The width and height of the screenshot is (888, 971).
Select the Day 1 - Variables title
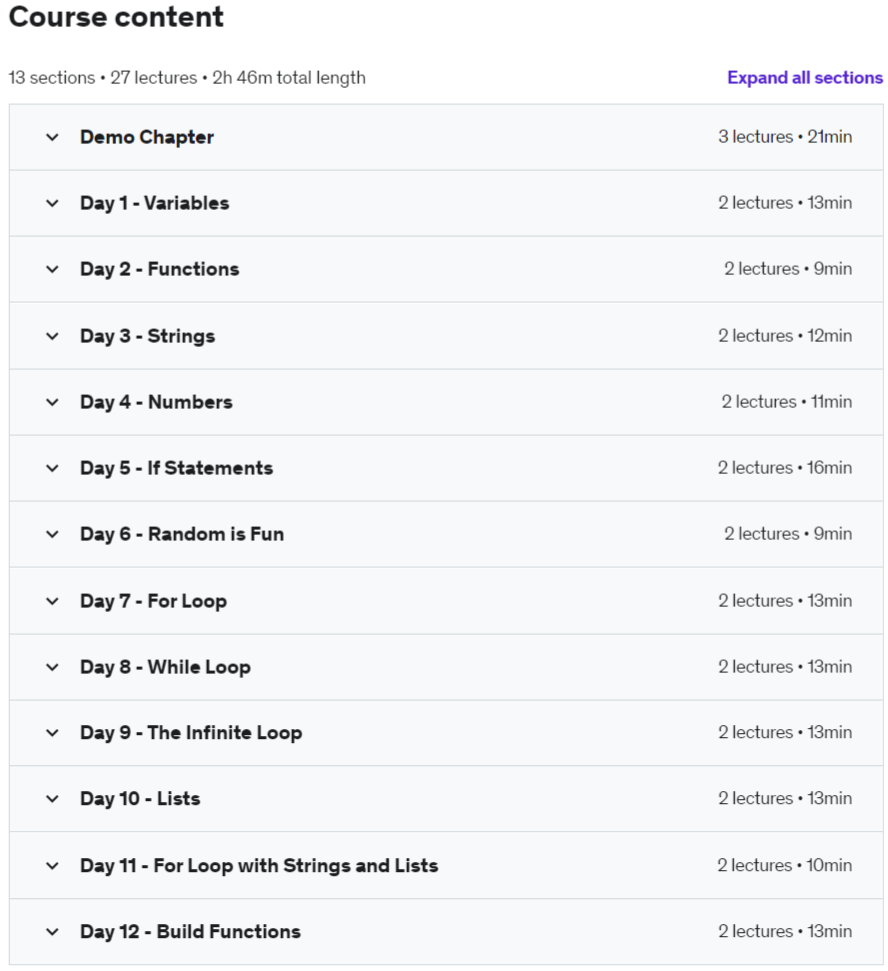coord(154,203)
